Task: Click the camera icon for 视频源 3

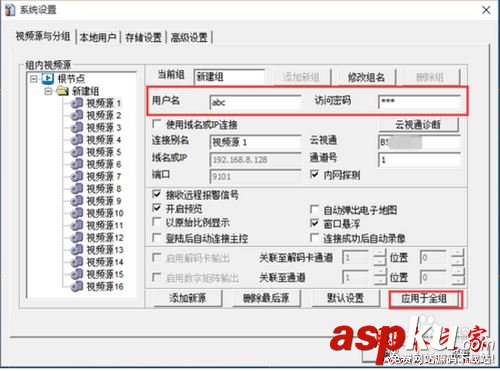Action: [x=77, y=127]
